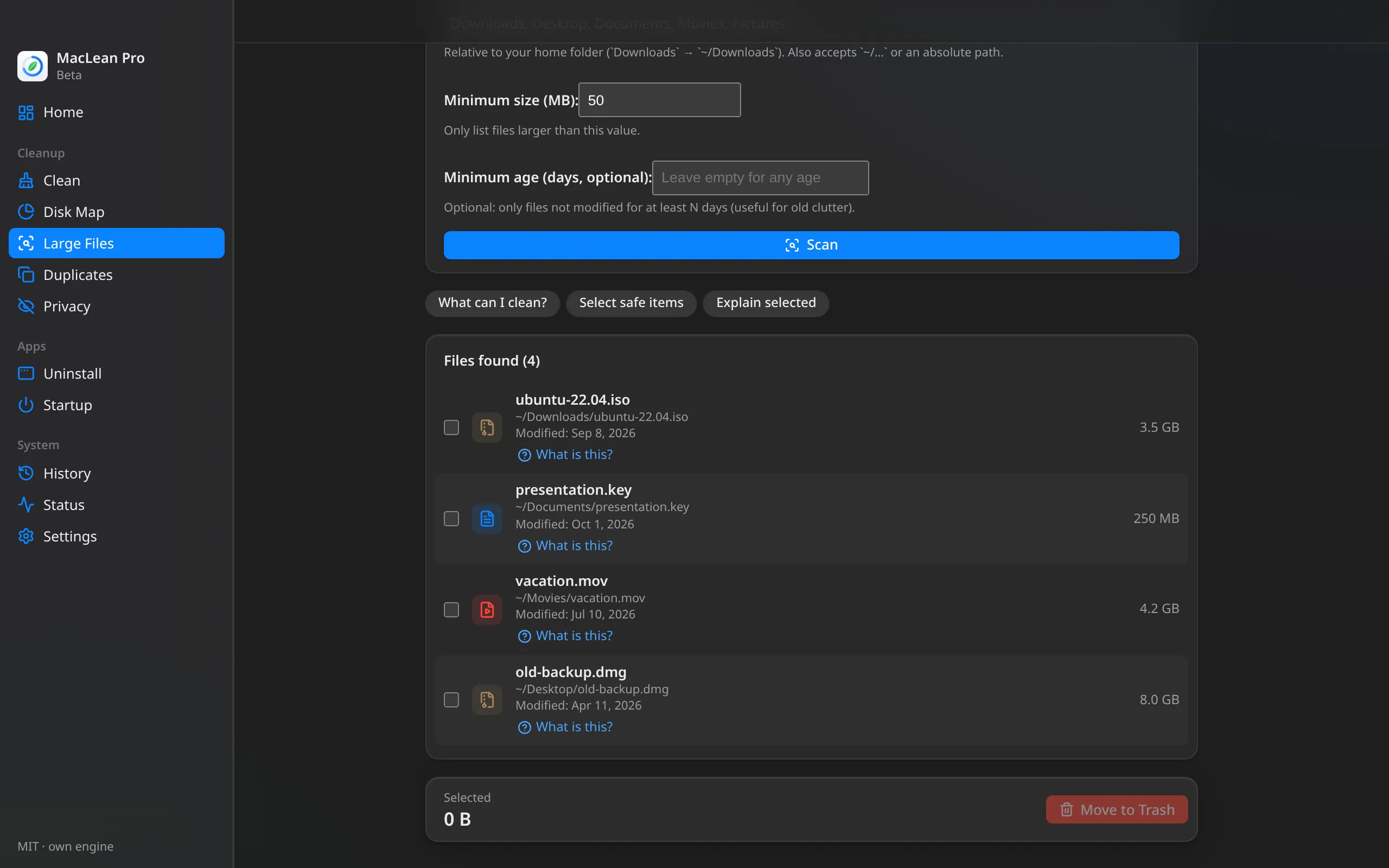Open What is this? for old-backup.dmg
The image size is (1389, 868).
coord(565,727)
